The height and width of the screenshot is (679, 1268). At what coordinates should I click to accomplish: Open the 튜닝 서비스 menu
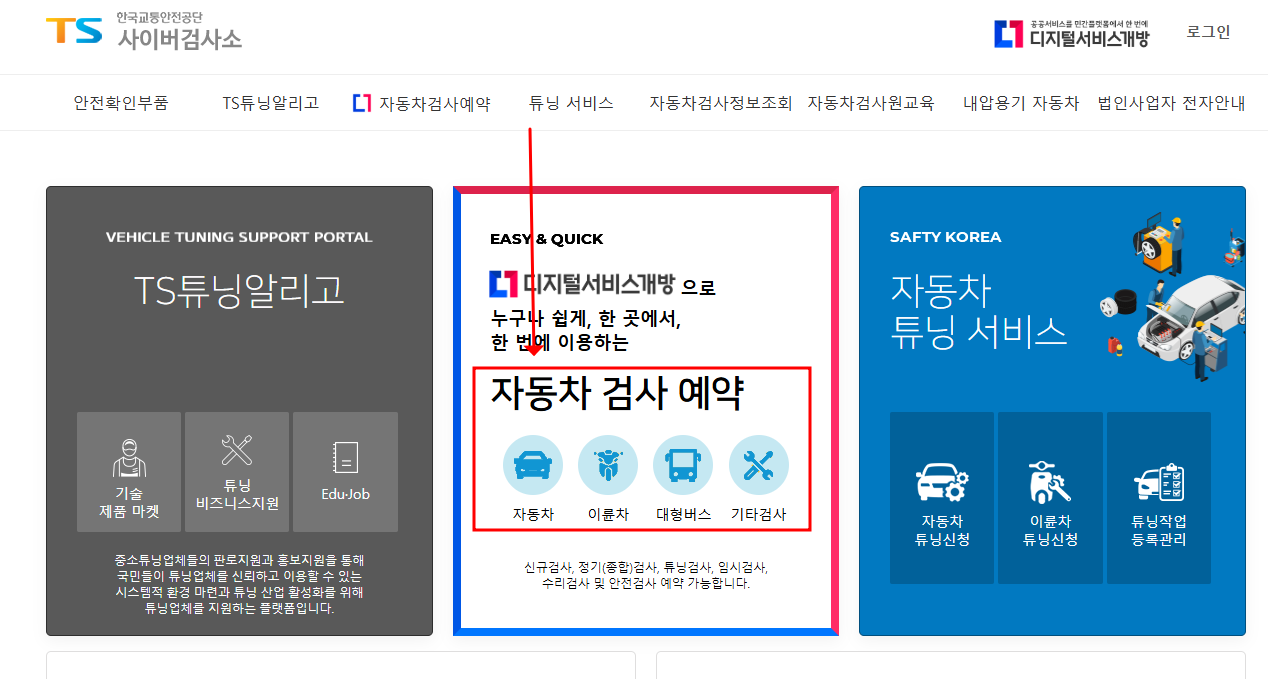click(x=571, y=102)
